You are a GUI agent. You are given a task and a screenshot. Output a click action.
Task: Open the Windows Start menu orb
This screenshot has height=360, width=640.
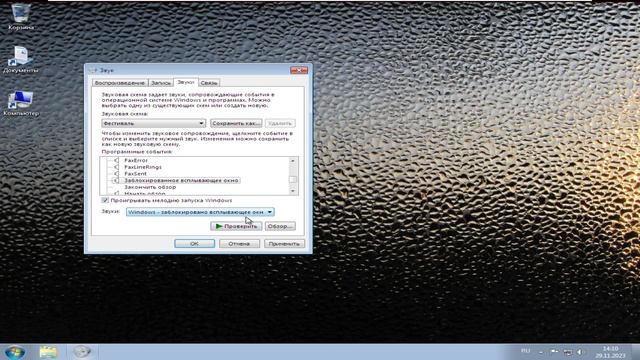(14, 352)
